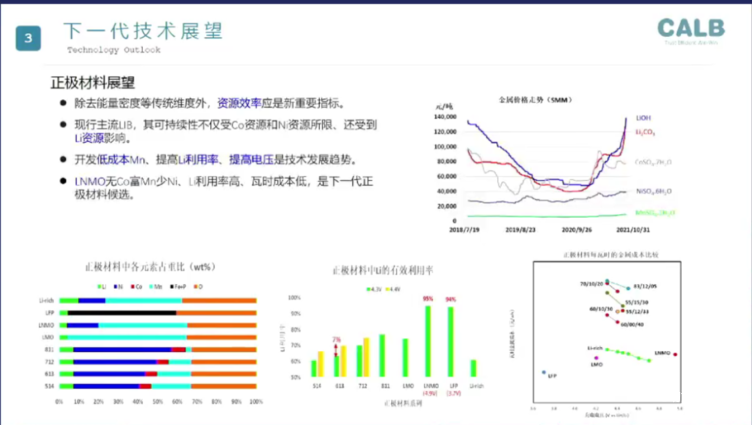Image resolution: width=752 pixels, height=425 pixels.
Task: Click the 83/12/05 point label
Action: [x=645, y=286]
